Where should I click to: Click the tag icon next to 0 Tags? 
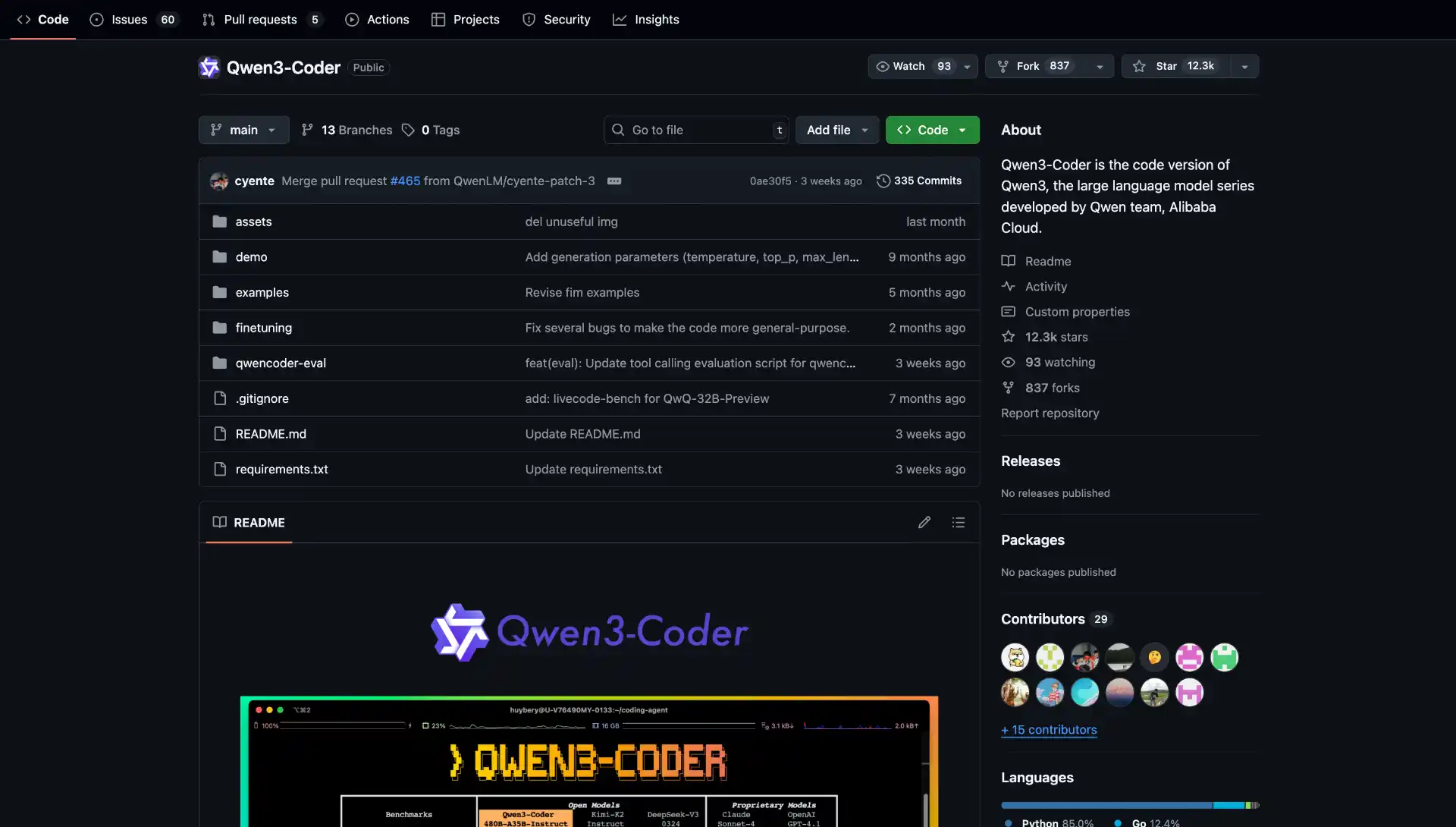(408, 130)
